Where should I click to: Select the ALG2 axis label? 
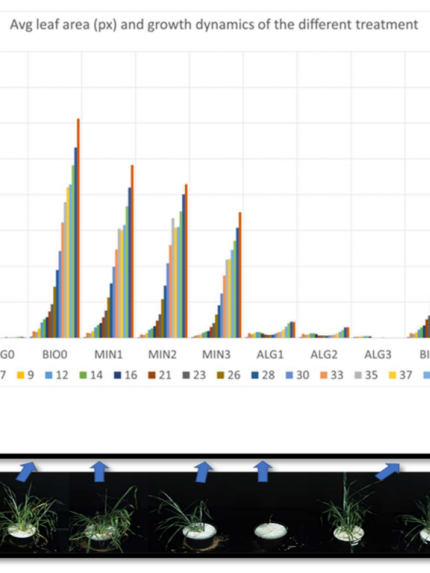click(x=324, y=354)
